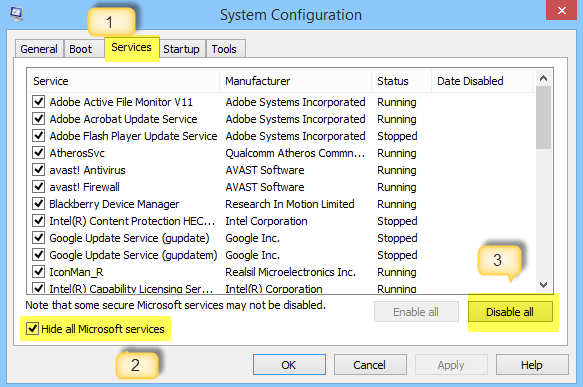This screenshot has width=583, height=387.
Task: Click the scrollbar up arrow
Action: [x=544, y=78]
